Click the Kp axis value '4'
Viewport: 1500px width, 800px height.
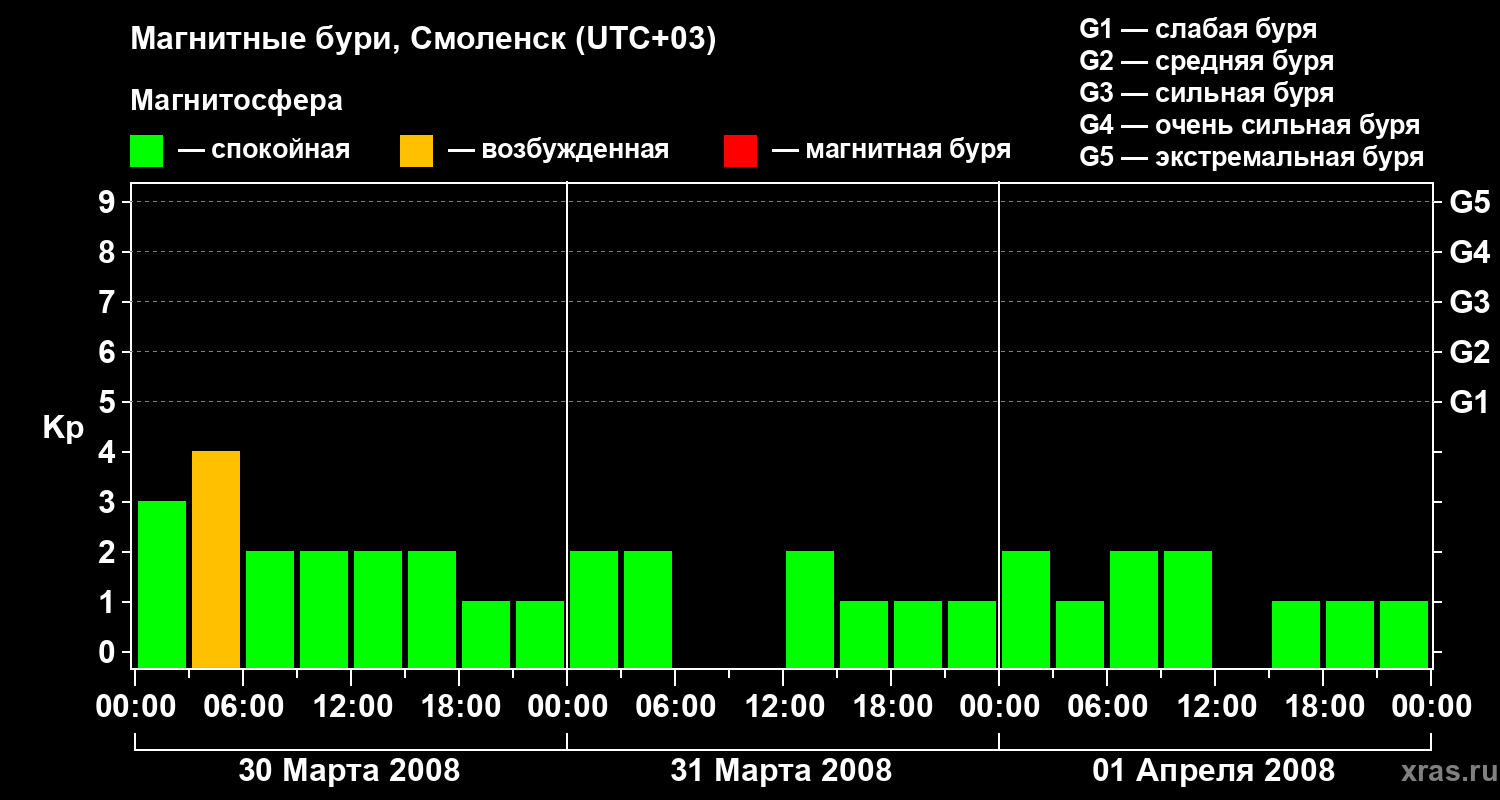[109, 452]
